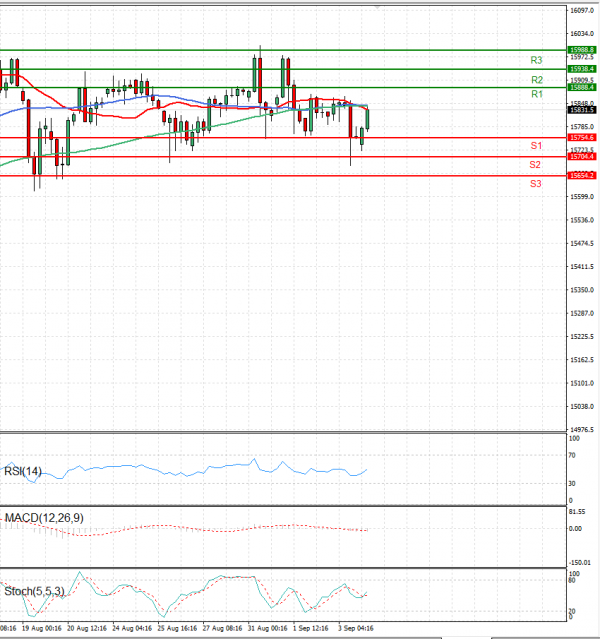The width and height of the screenshot is (600, 639).
Task: Click the 25 Aug 16:16 time label
Action: coord(177,628)
